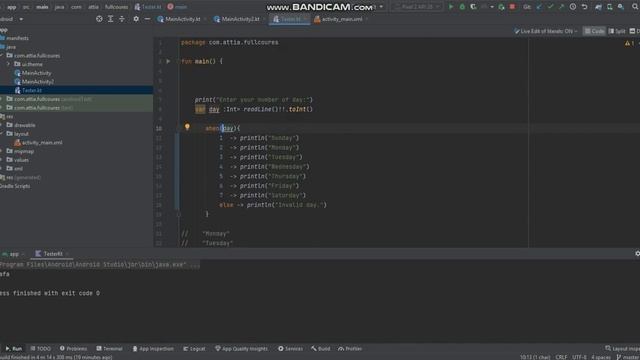This screenshot has height=360, width=640.
Task: Open Device Manager icon
Action: point(609,7)
